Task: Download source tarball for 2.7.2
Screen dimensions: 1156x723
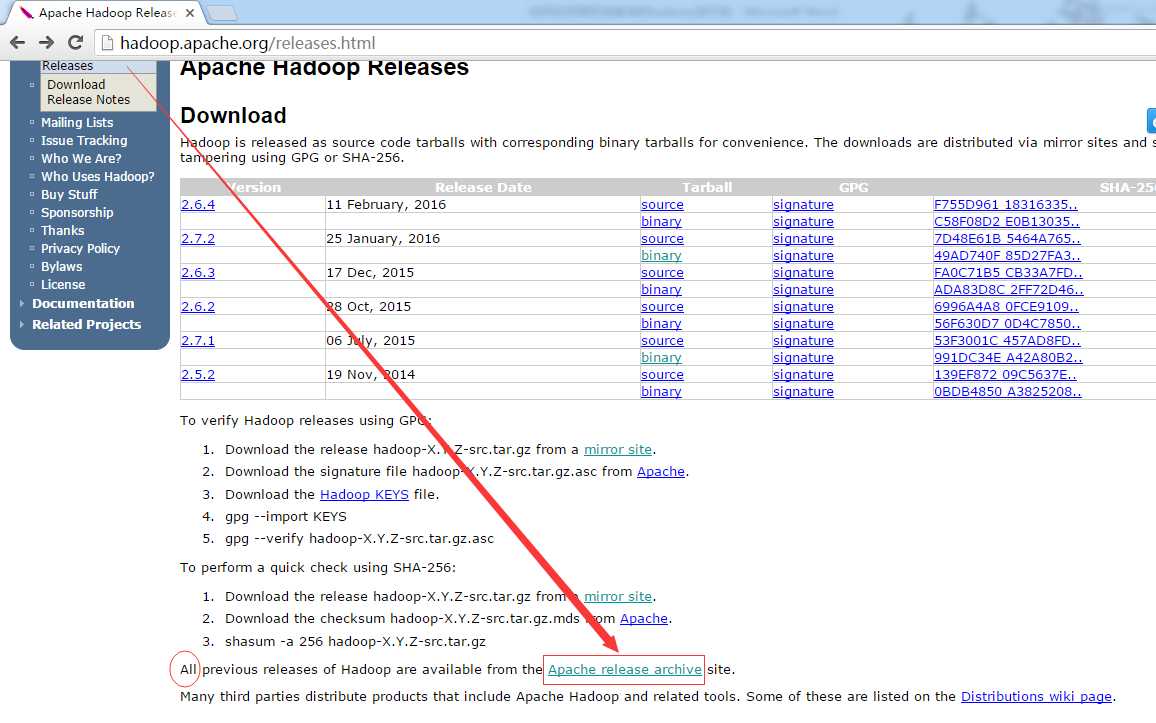Action: (x=662, y=239)
